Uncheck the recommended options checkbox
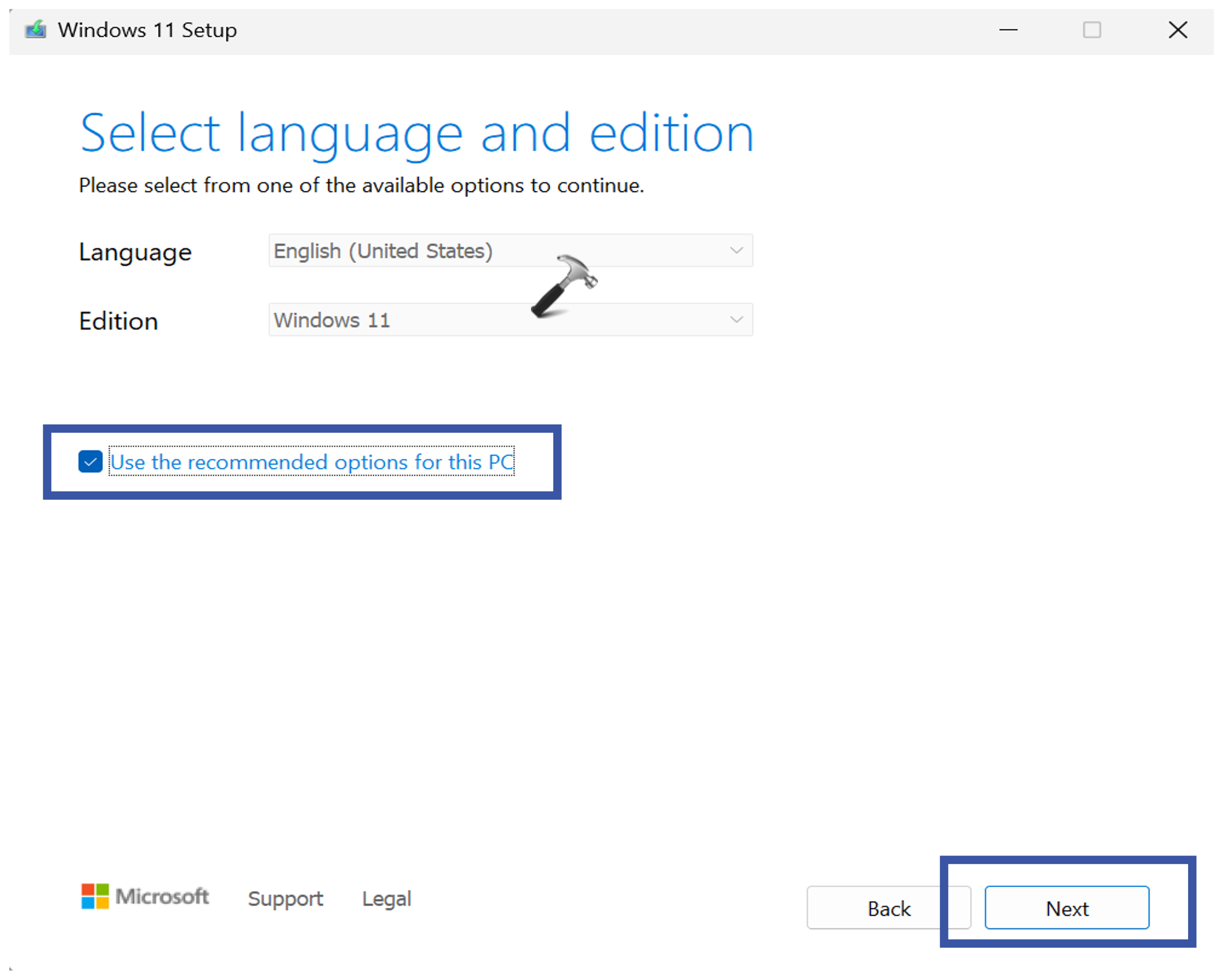This screenshot has width=1223, height=980. pos(90,462)
